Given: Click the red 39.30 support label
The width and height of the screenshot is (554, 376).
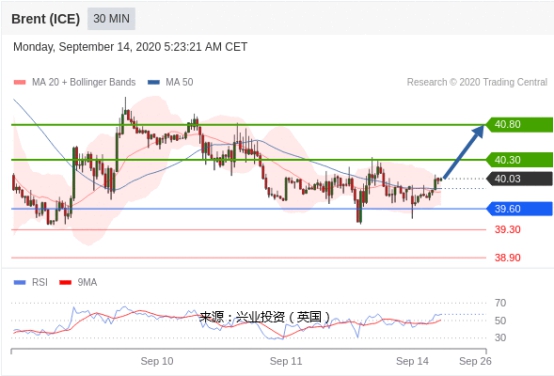Looking at the screenshot, I should click(x=507, y=230).
